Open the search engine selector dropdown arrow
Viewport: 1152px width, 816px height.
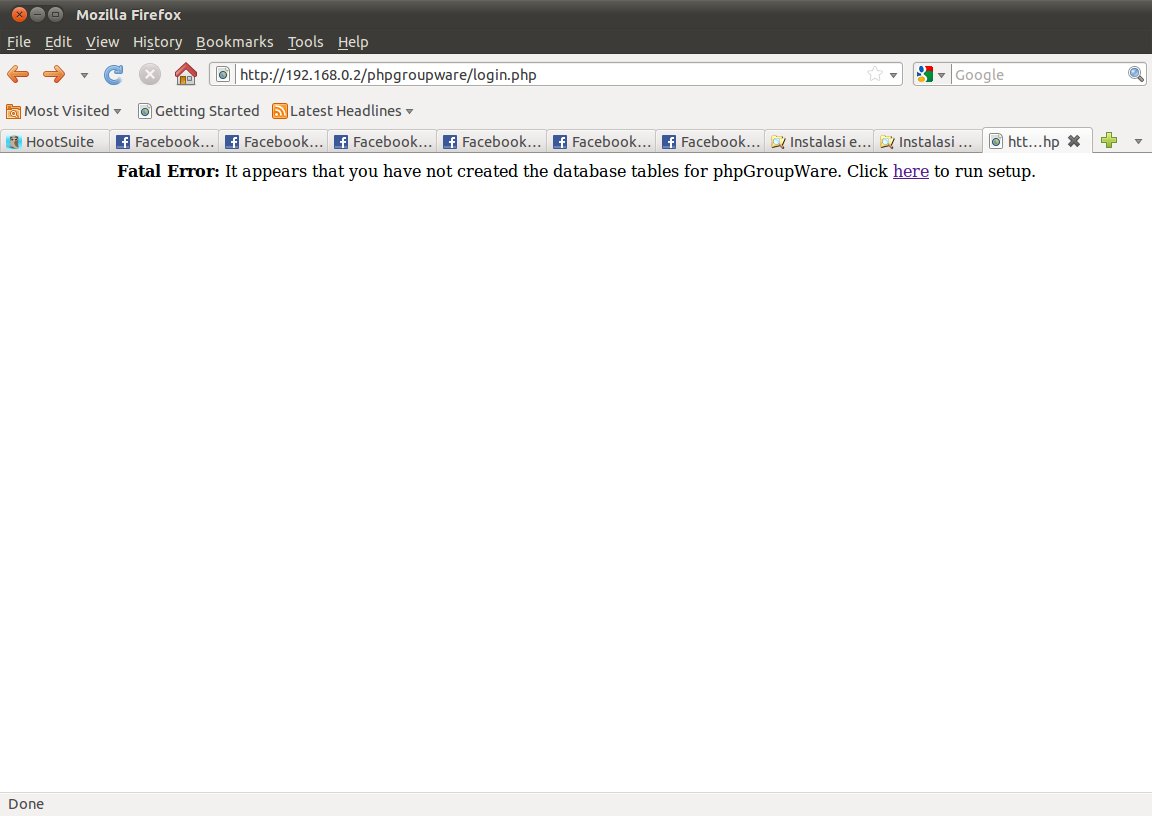(x=941, y=75)
